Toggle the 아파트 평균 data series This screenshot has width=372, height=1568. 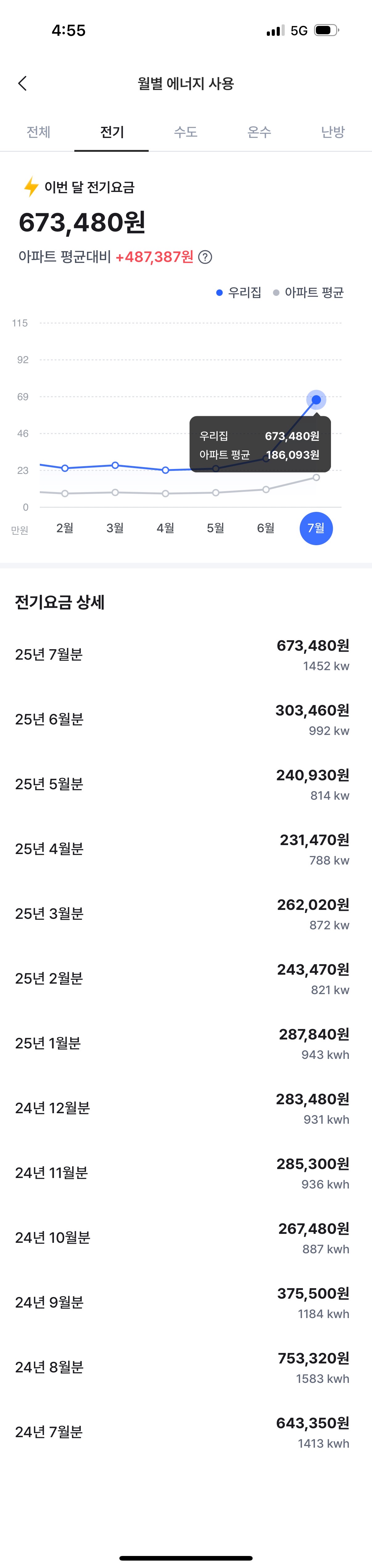click(314, 293)
